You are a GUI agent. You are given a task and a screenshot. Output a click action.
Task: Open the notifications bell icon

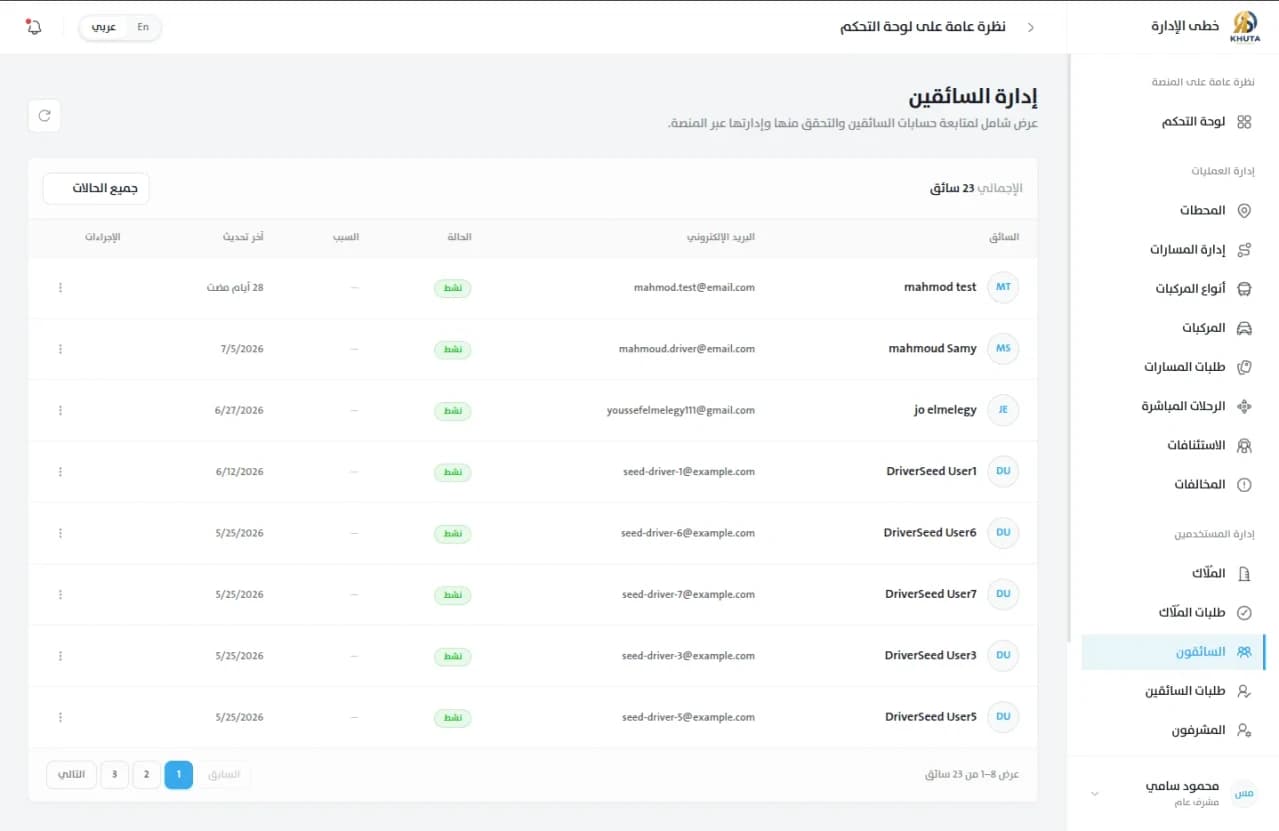(34, 27)
